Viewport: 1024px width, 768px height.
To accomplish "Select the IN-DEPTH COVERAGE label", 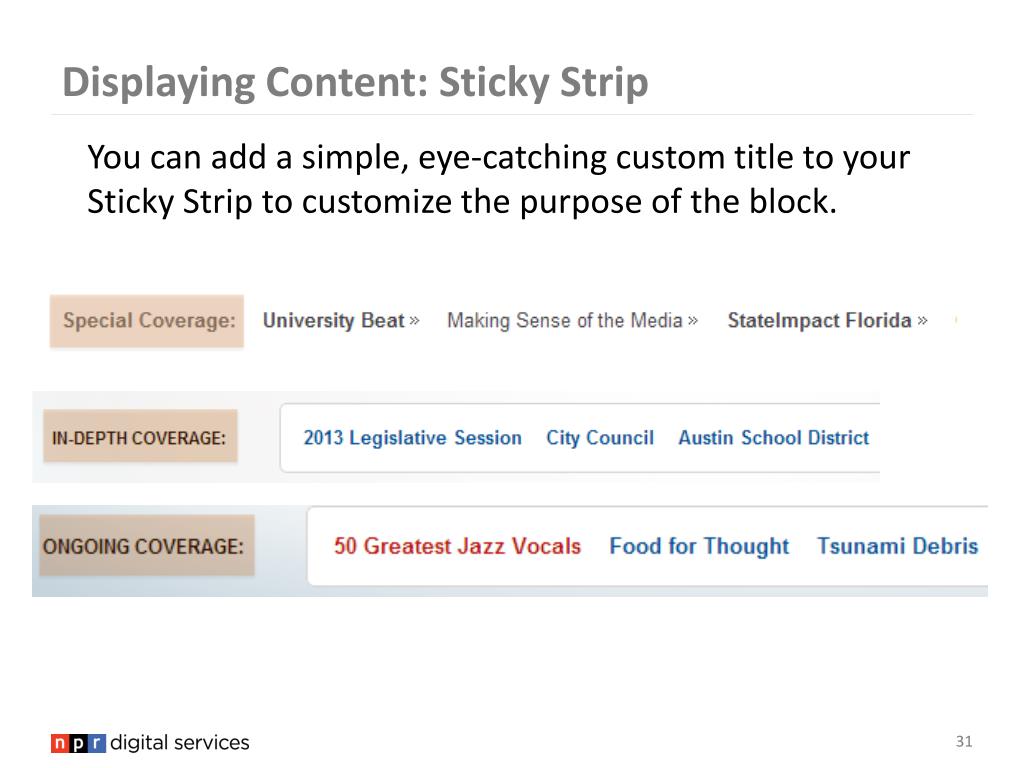I will coord(140,436).
